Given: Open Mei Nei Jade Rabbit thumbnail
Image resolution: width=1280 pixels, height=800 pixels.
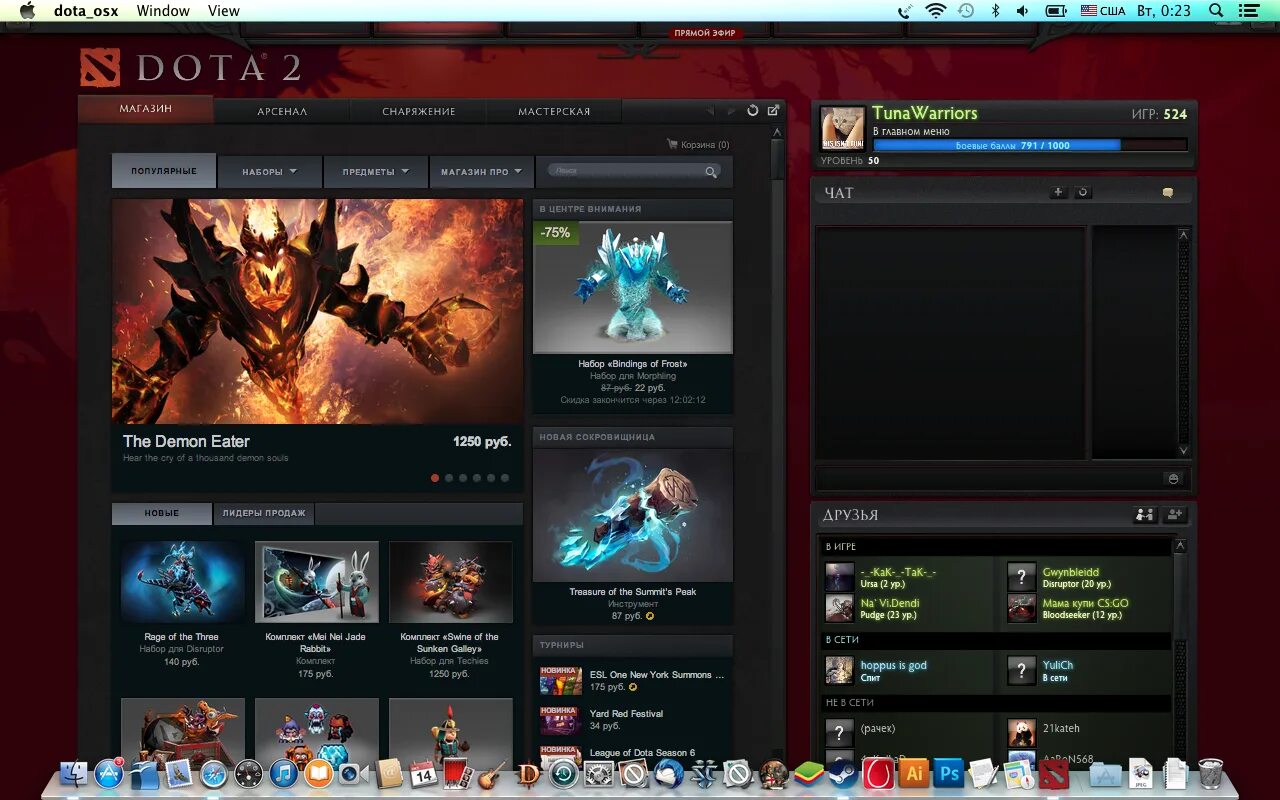Looking at the screenshot, I should click(x=317, y=582).
